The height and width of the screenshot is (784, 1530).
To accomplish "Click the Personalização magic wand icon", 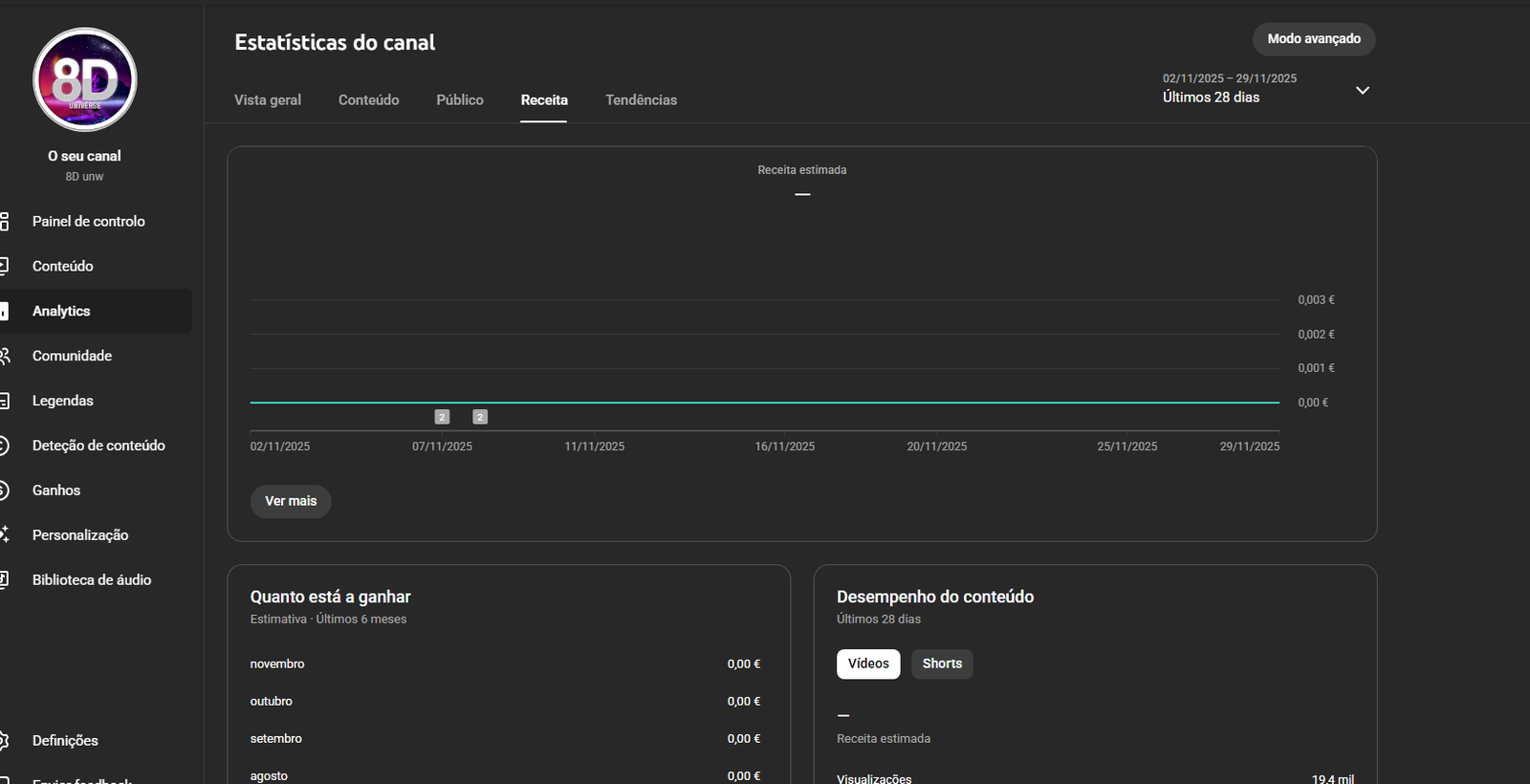I will click(x=5, y=535).
